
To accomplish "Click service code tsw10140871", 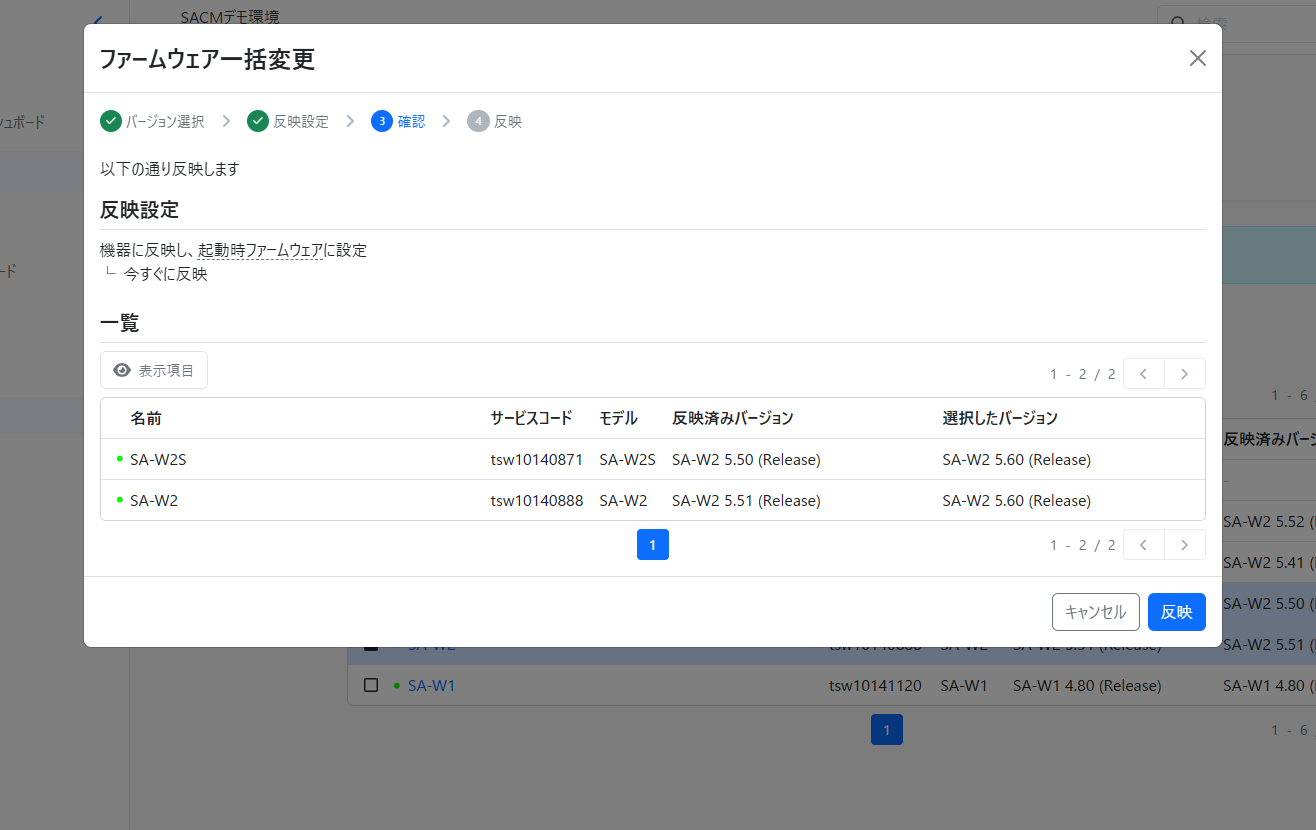I will [x=537, y=460].
